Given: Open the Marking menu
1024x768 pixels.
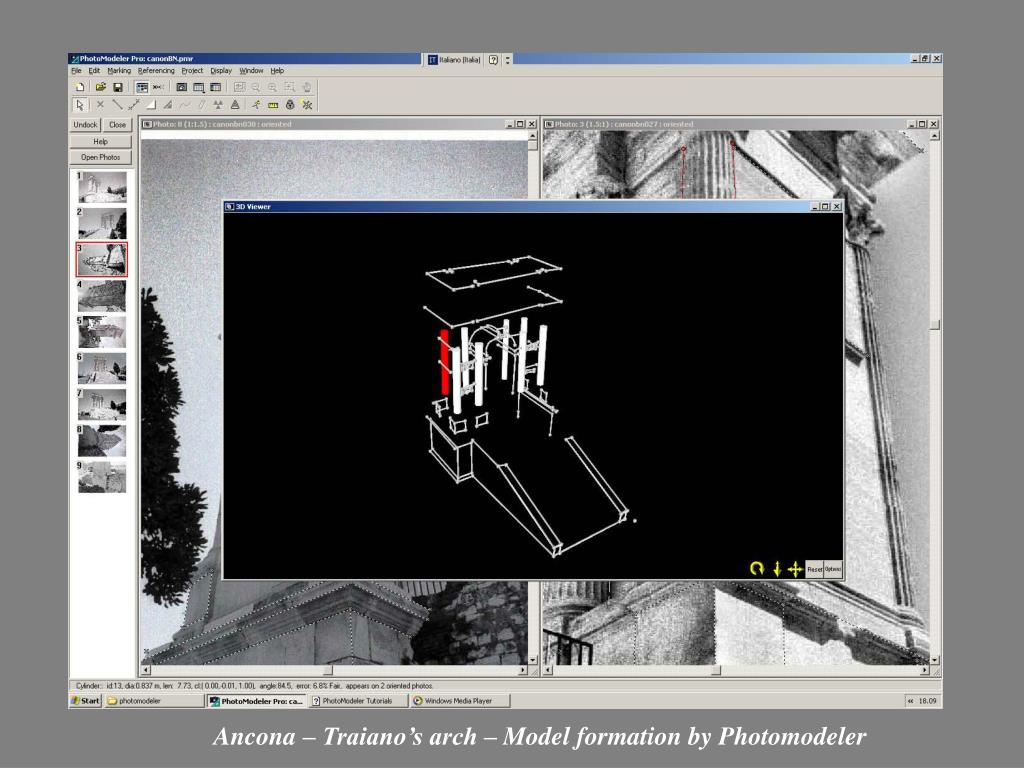Looking at the screenshot, I should pos(119,71).
